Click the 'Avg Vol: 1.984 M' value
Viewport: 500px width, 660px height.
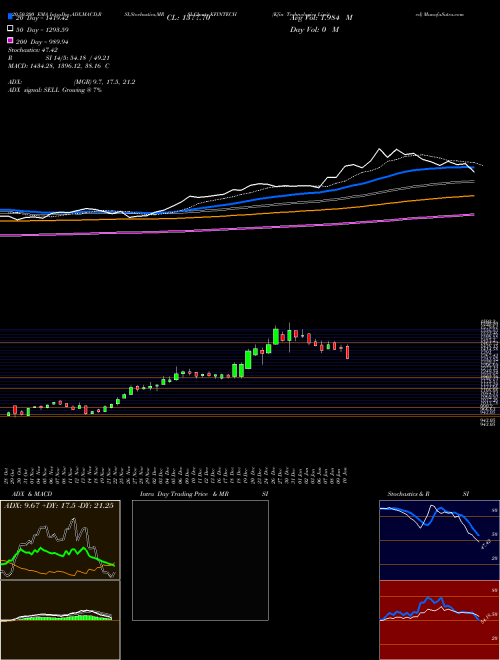pyautogui.click(x=321, y=18)
